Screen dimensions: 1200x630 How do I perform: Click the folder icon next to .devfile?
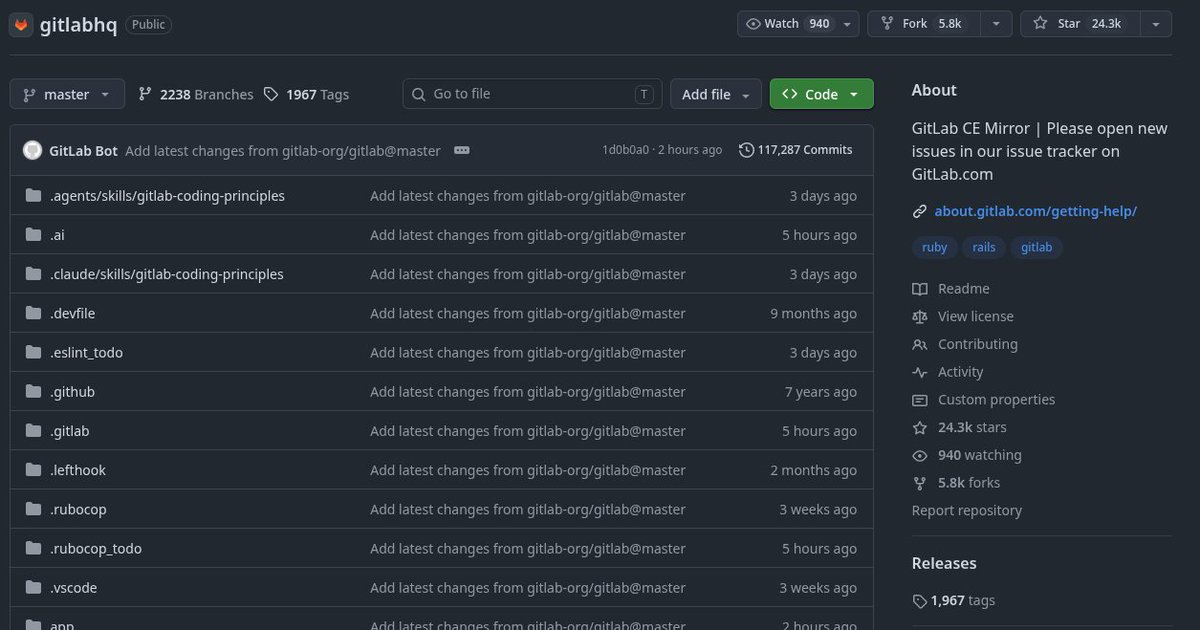tap(33, 313)
